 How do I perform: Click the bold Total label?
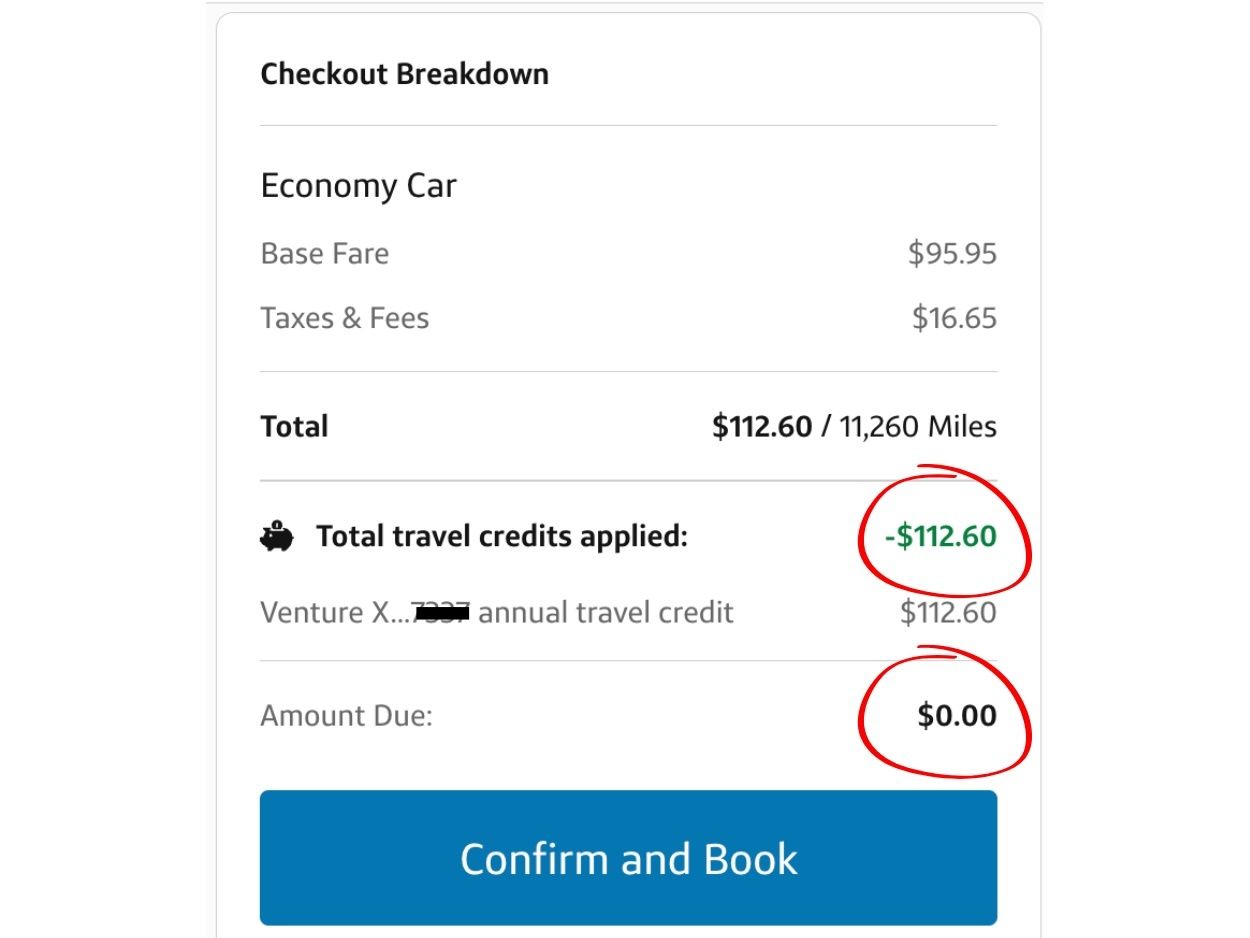point(294,427)
